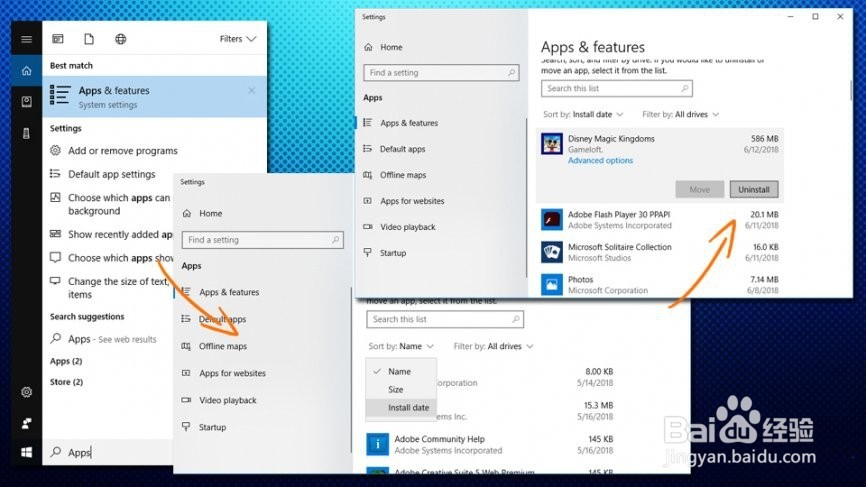
Task: Click the Move button for Disney Magic Kingdoms
Action: (700, 189)
